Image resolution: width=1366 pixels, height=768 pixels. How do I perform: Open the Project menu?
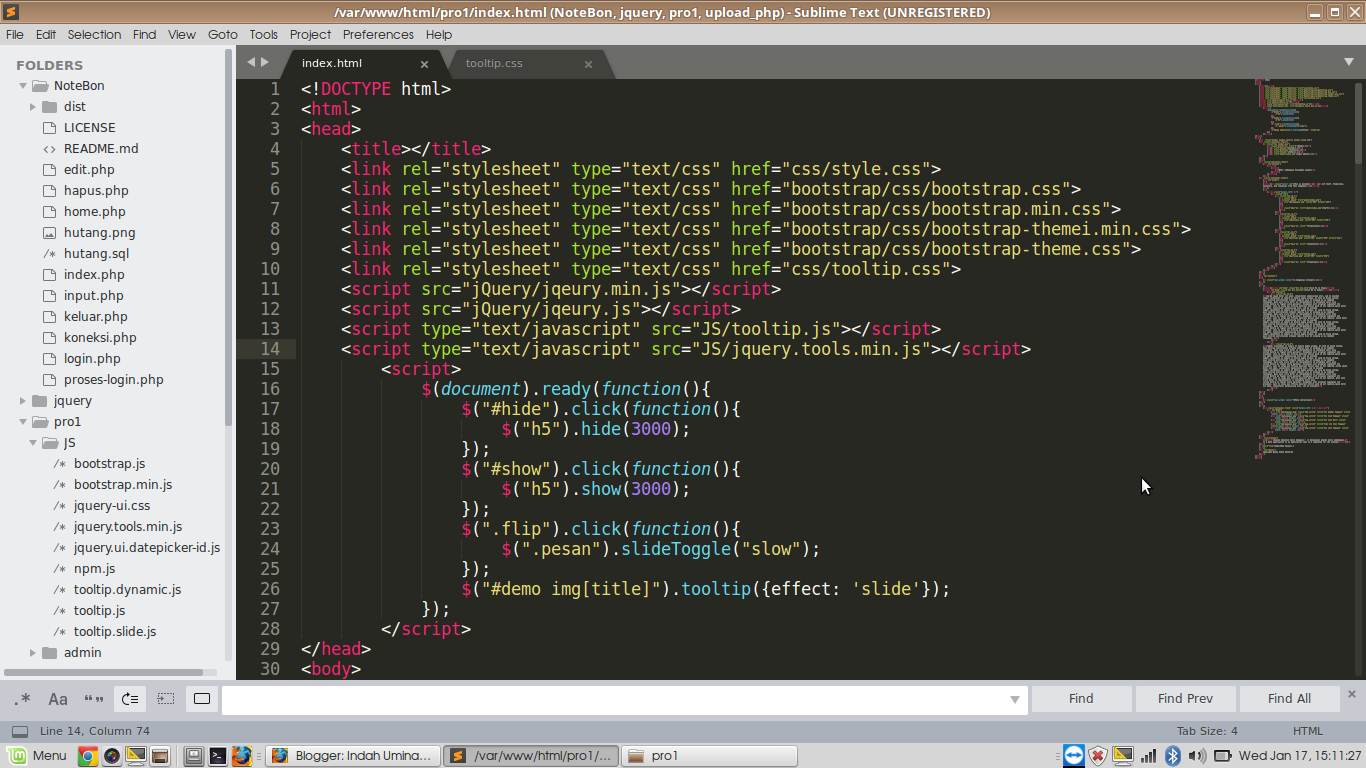tap(310, 34)
